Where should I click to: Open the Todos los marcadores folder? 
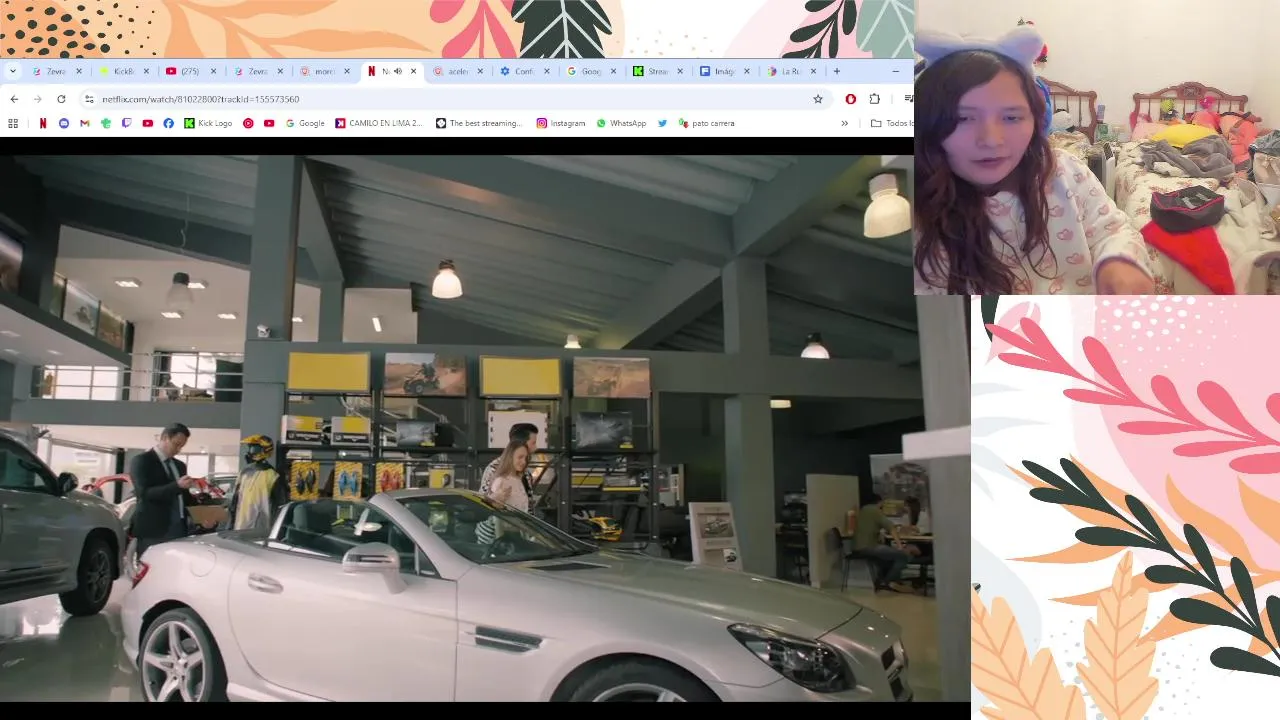tap(891, 123)
